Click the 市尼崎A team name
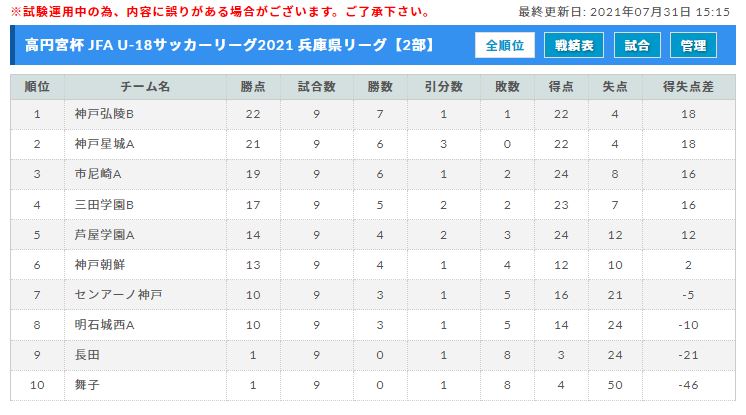Screen dimensions: 746x415 (98, 174)
